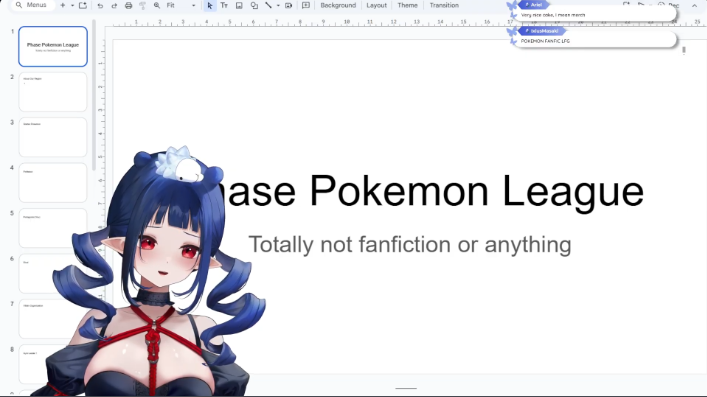707x397 pixels.
Task: Open the Background options
Action: (x=338, y=5)
